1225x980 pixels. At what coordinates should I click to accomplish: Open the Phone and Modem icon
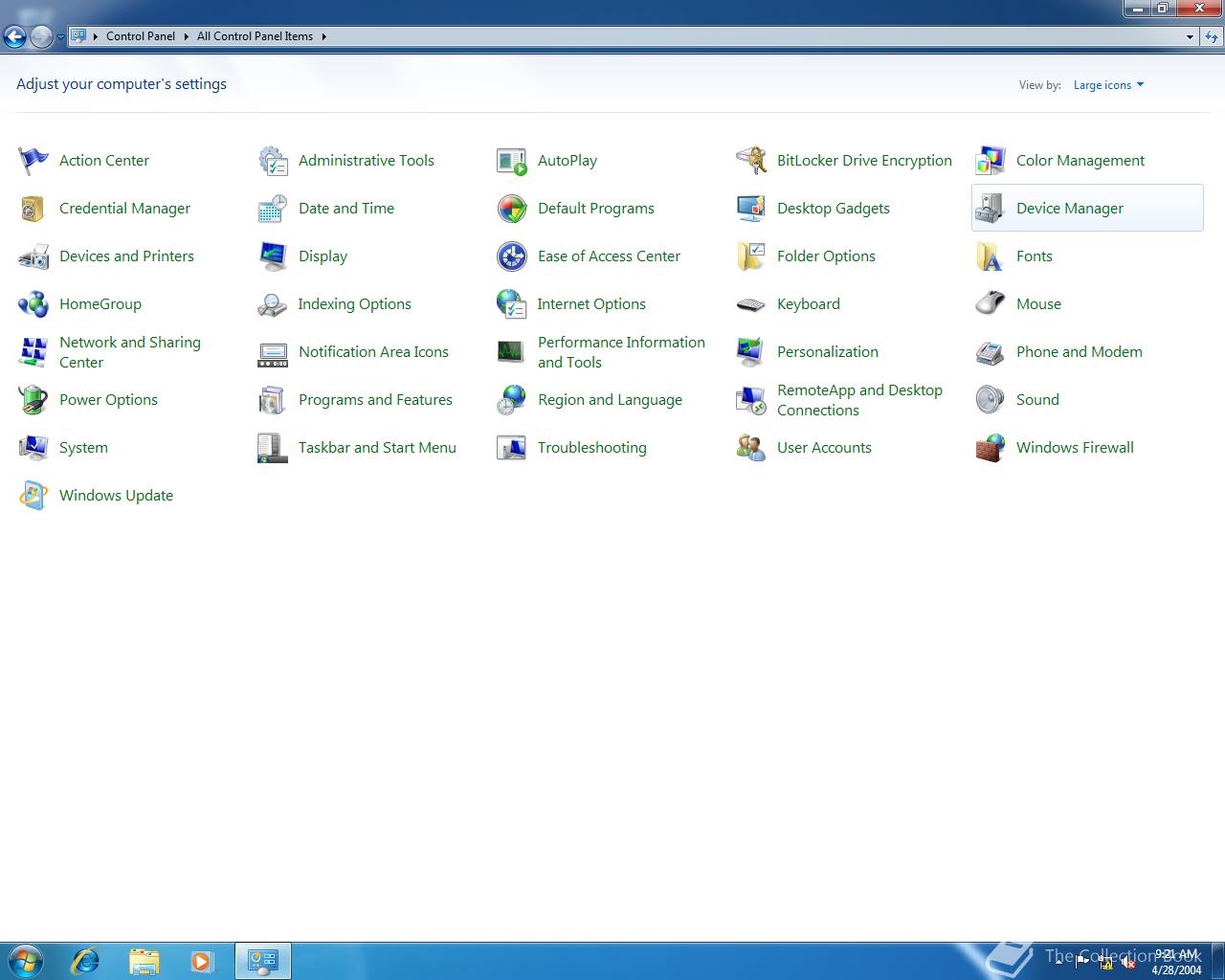click(x=991, y=352)
